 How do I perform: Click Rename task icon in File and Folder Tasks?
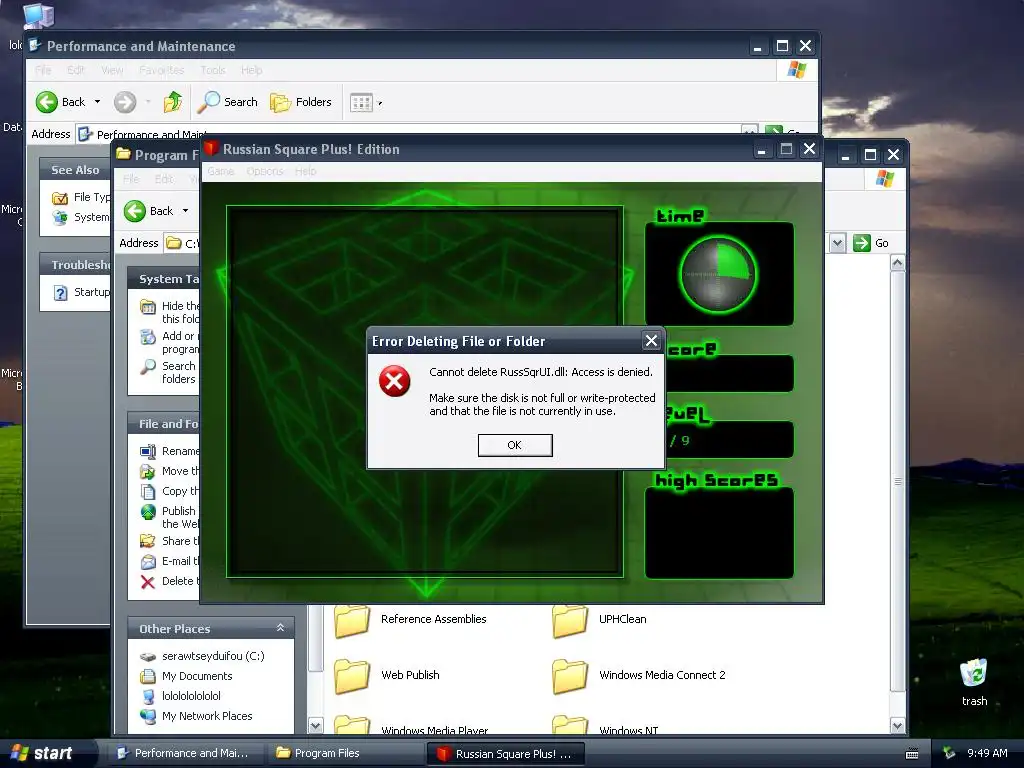click(x=148, y=451)
